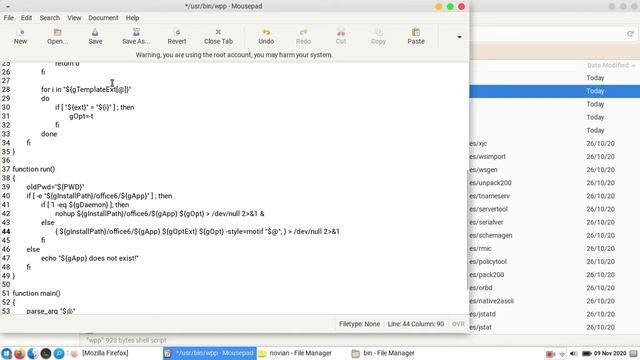Place cursor on line 44 of the script
Screen dimensions: 640x360
(198, 231)
